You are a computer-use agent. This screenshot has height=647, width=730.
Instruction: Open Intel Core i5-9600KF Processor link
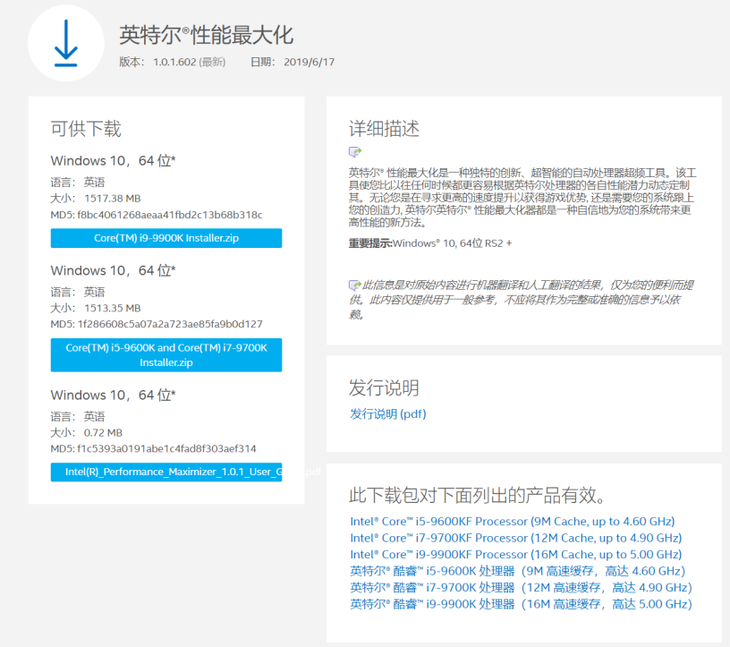512,521
